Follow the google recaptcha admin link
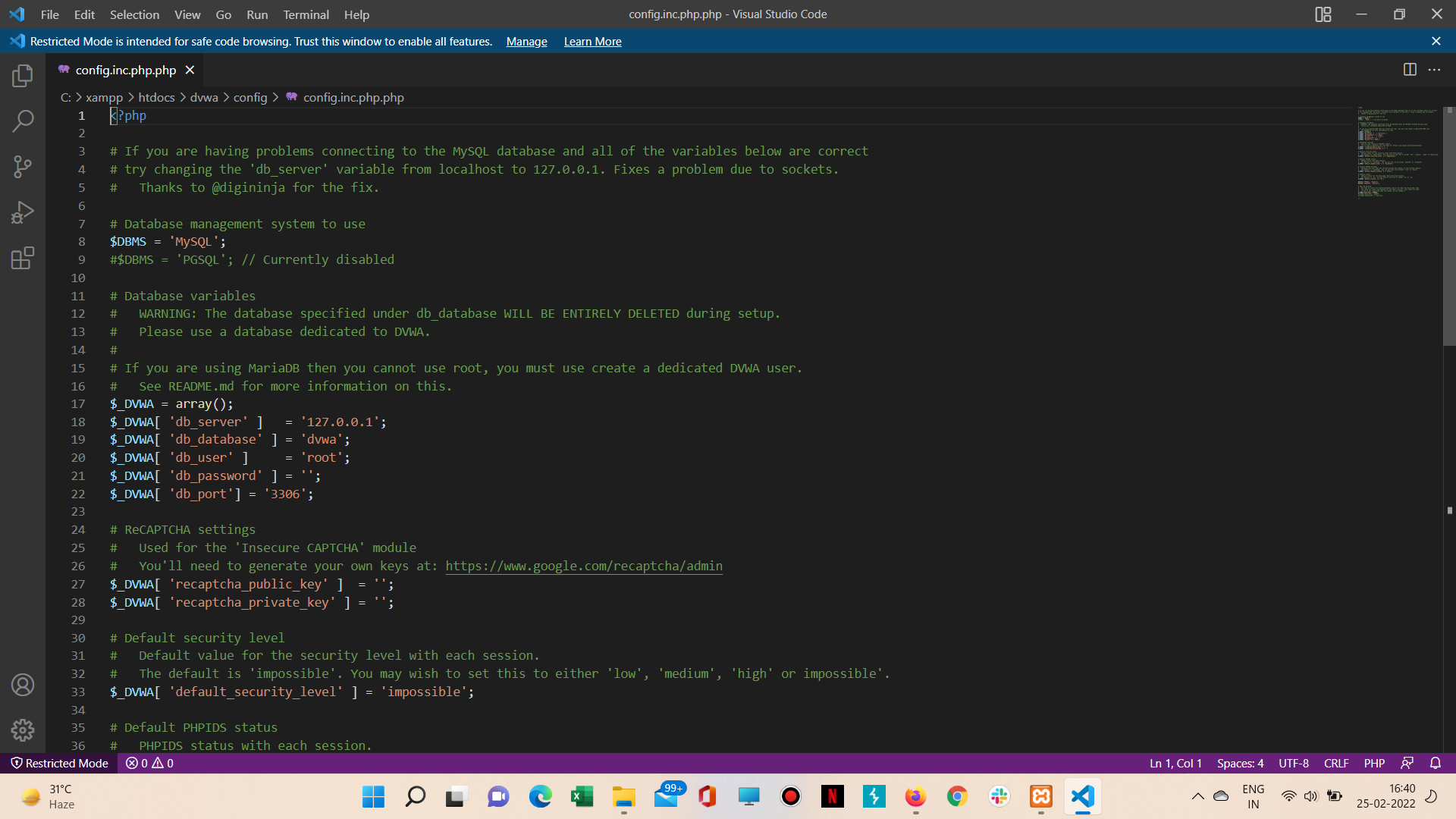1456x819 pixels. pos(583,566)
